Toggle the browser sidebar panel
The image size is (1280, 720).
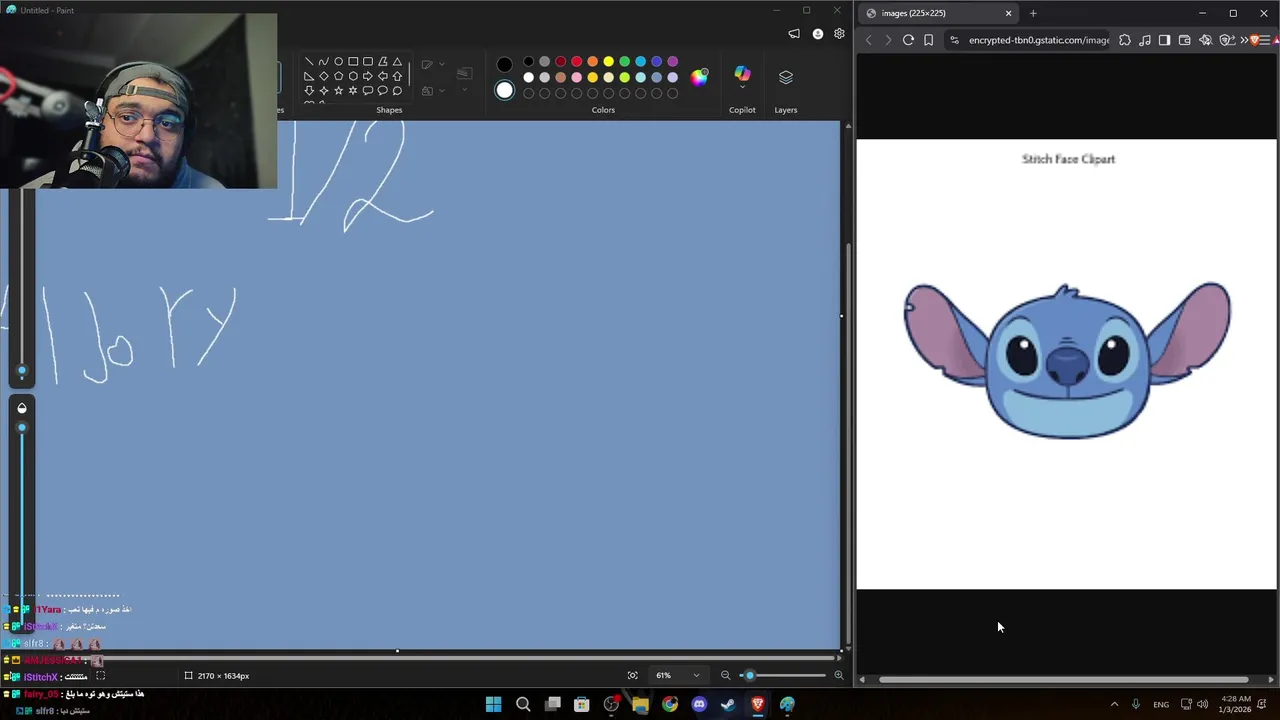(x=1164, y=40)
